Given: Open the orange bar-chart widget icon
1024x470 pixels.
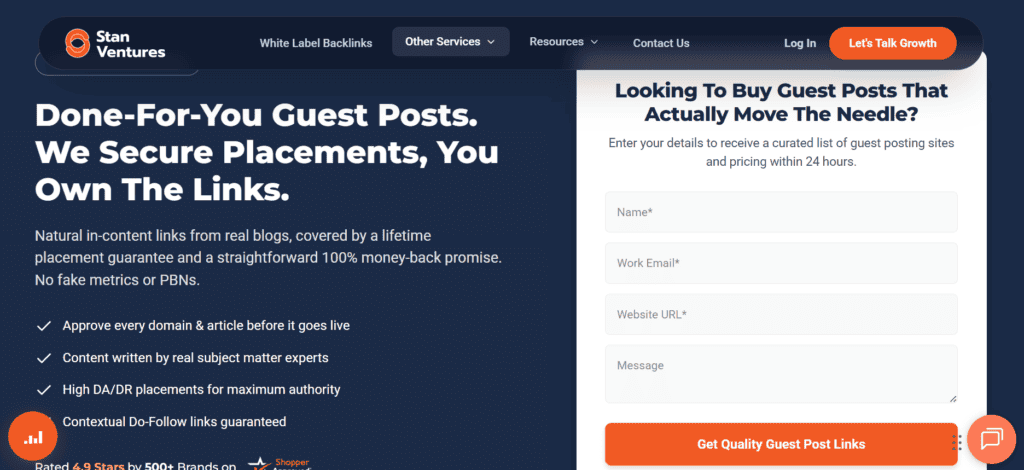Looking at the screenshot, I should pyautogui.click(x=33, y=437).
